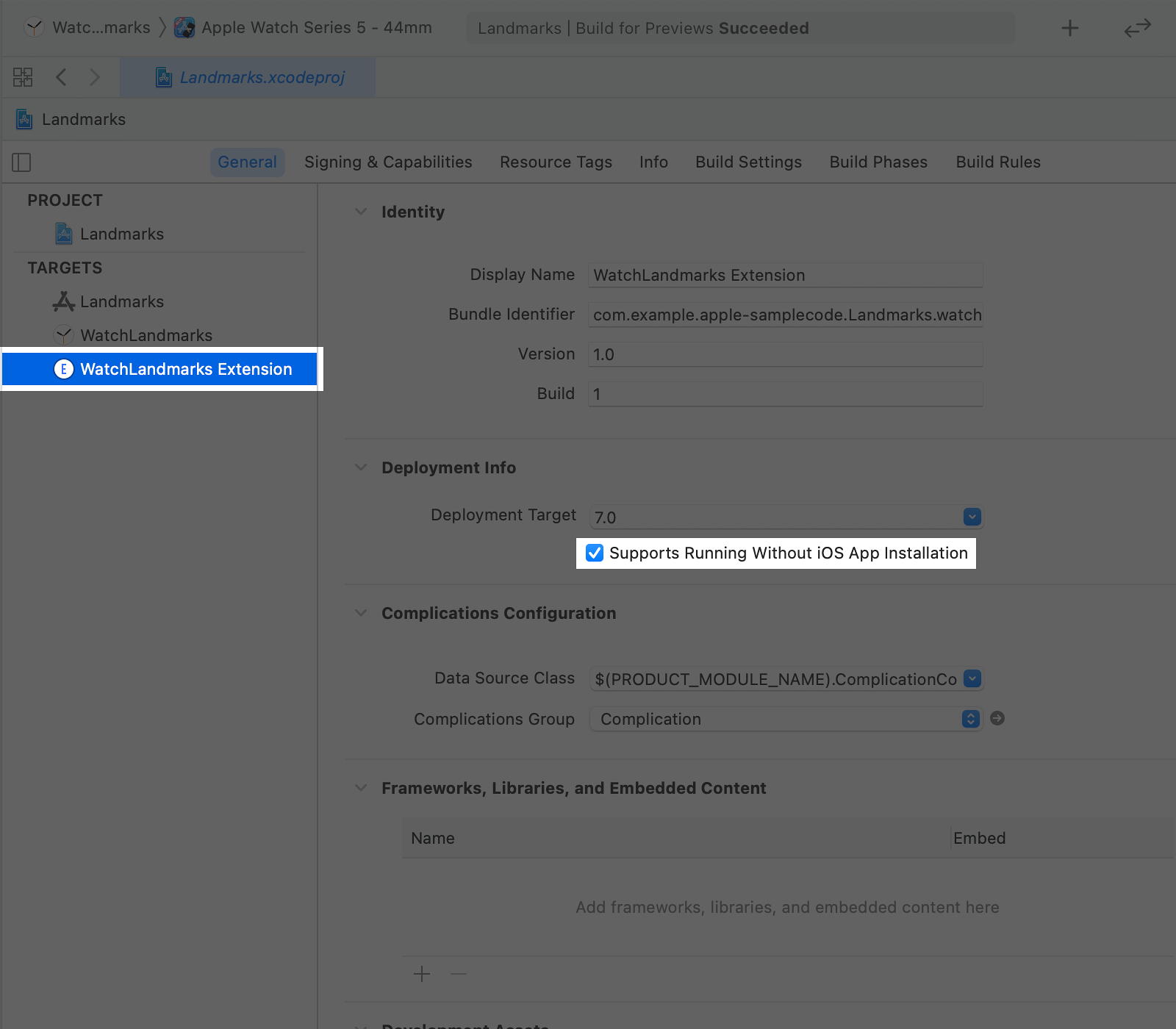The height and width of the screenshot is (1029, 1176).
Task: Switch to the General tab
Action: [x=247, y=162]
